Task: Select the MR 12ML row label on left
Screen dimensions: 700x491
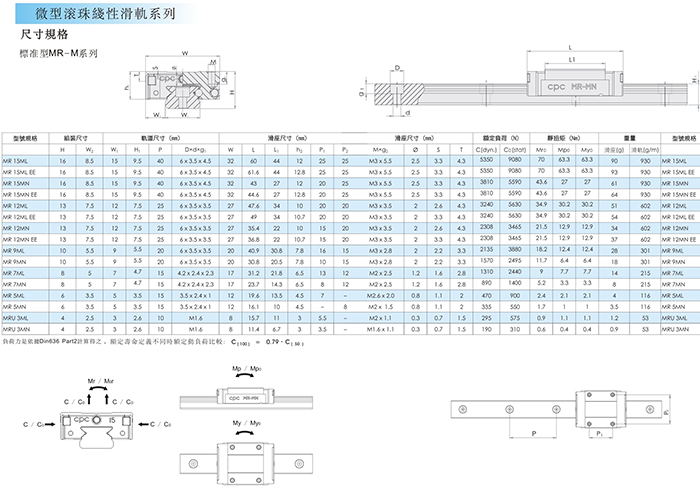Action: tap(19, 205)
